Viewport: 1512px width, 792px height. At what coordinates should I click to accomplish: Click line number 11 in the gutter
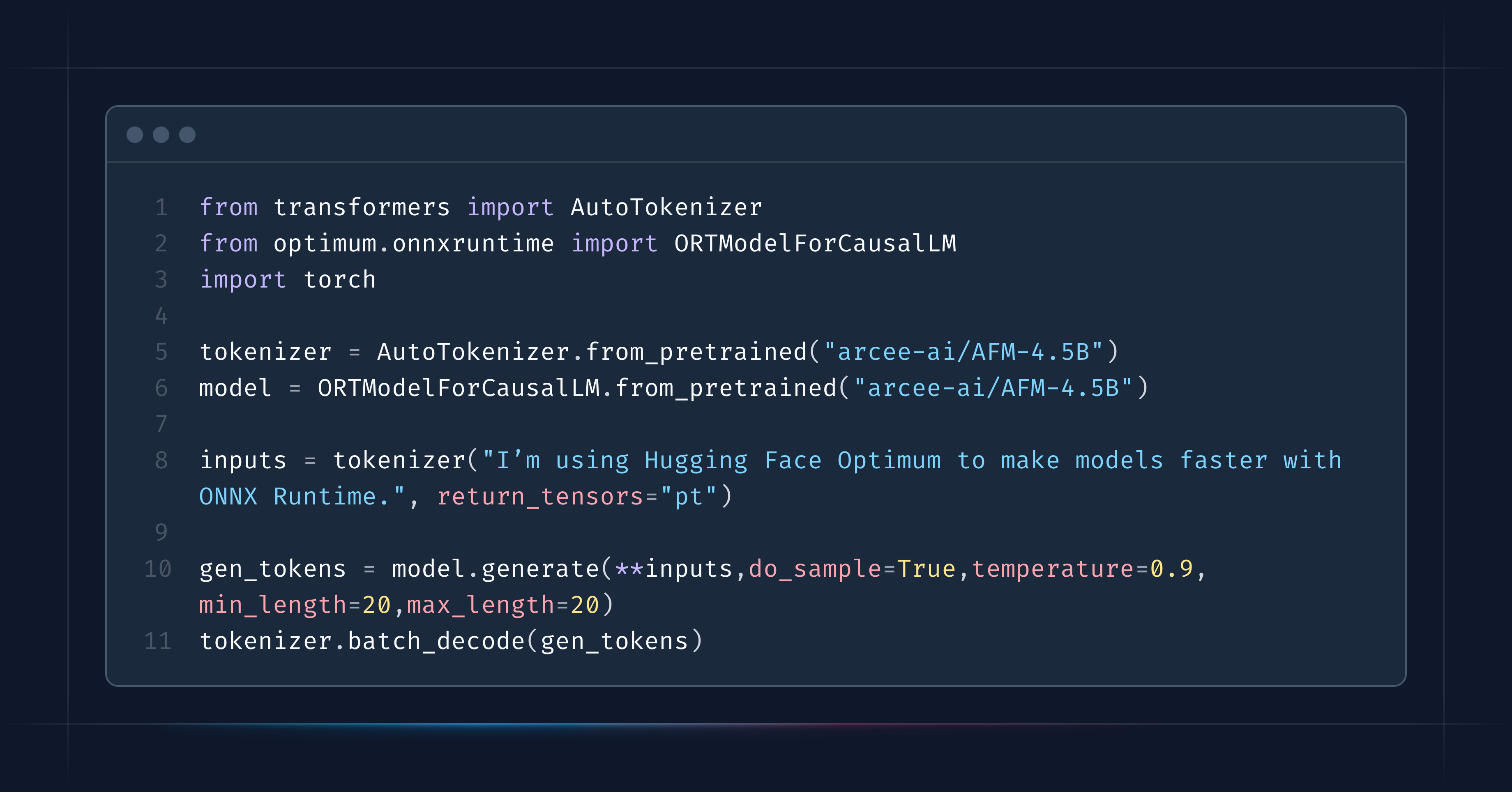[158, 641]
